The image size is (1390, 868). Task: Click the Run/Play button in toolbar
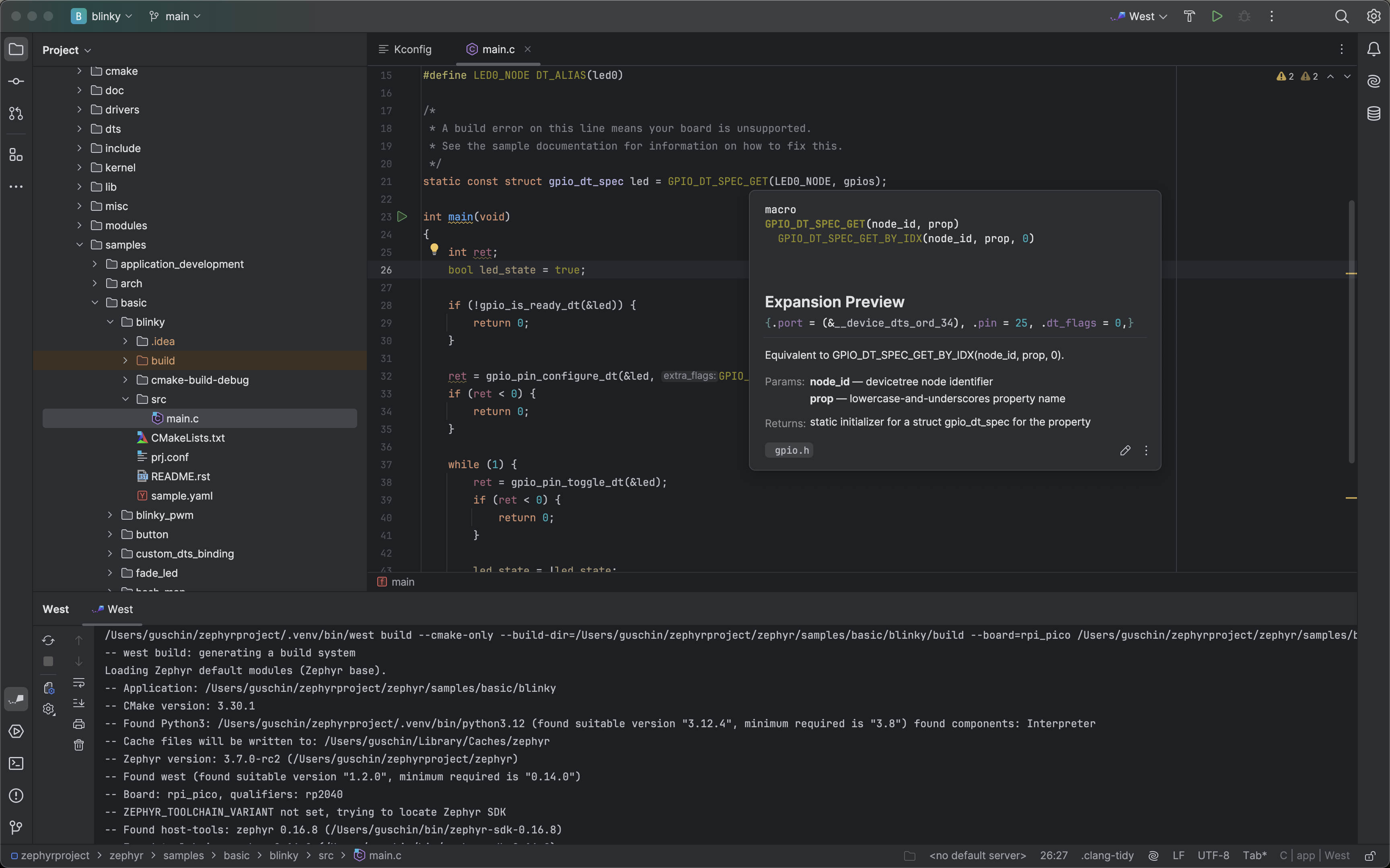click(1217, 17)
